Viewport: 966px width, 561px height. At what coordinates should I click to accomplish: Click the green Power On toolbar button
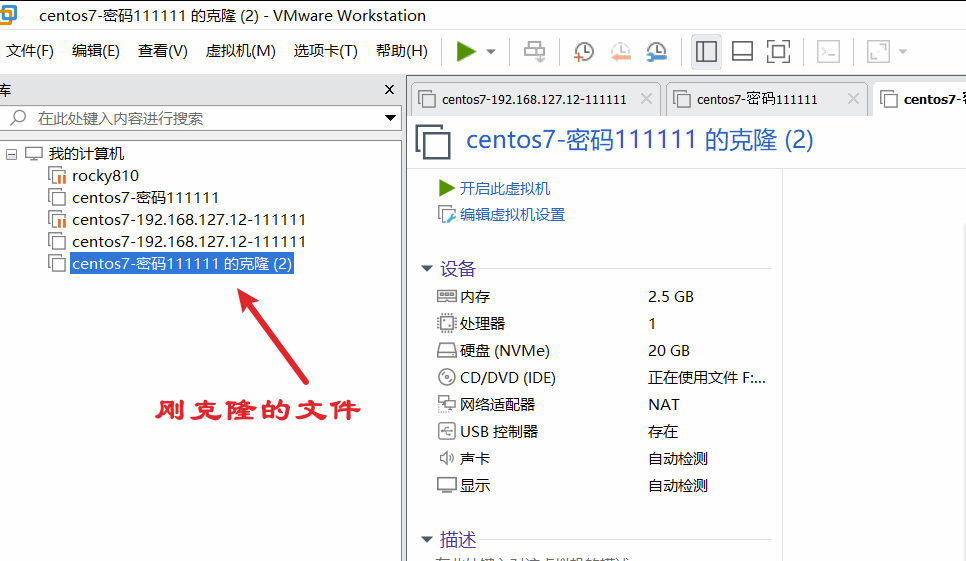[466, 52]
